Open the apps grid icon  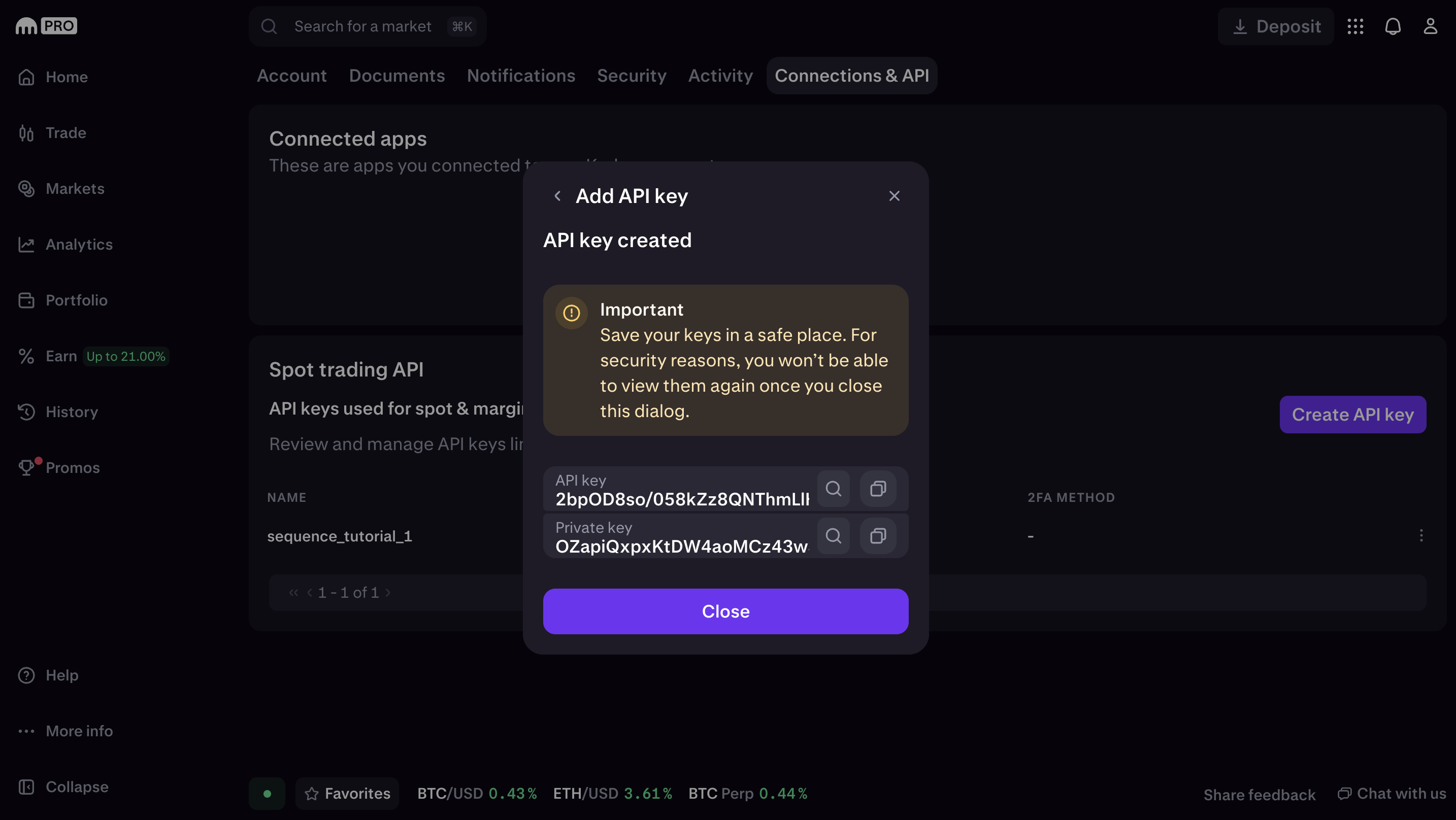pos(1355,26)
